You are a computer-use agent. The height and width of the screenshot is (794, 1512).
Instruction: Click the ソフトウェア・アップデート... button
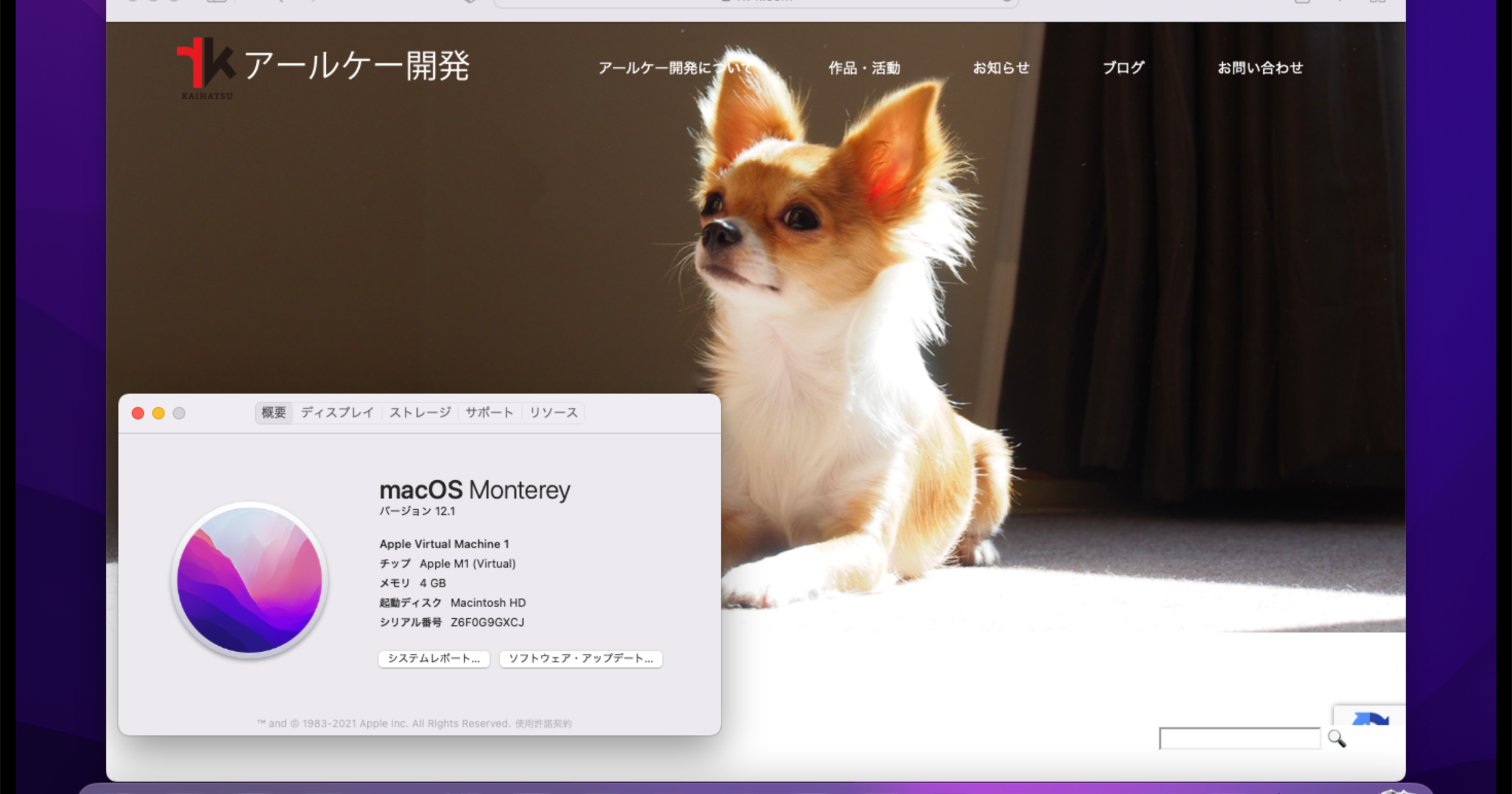tap(581, 659)
